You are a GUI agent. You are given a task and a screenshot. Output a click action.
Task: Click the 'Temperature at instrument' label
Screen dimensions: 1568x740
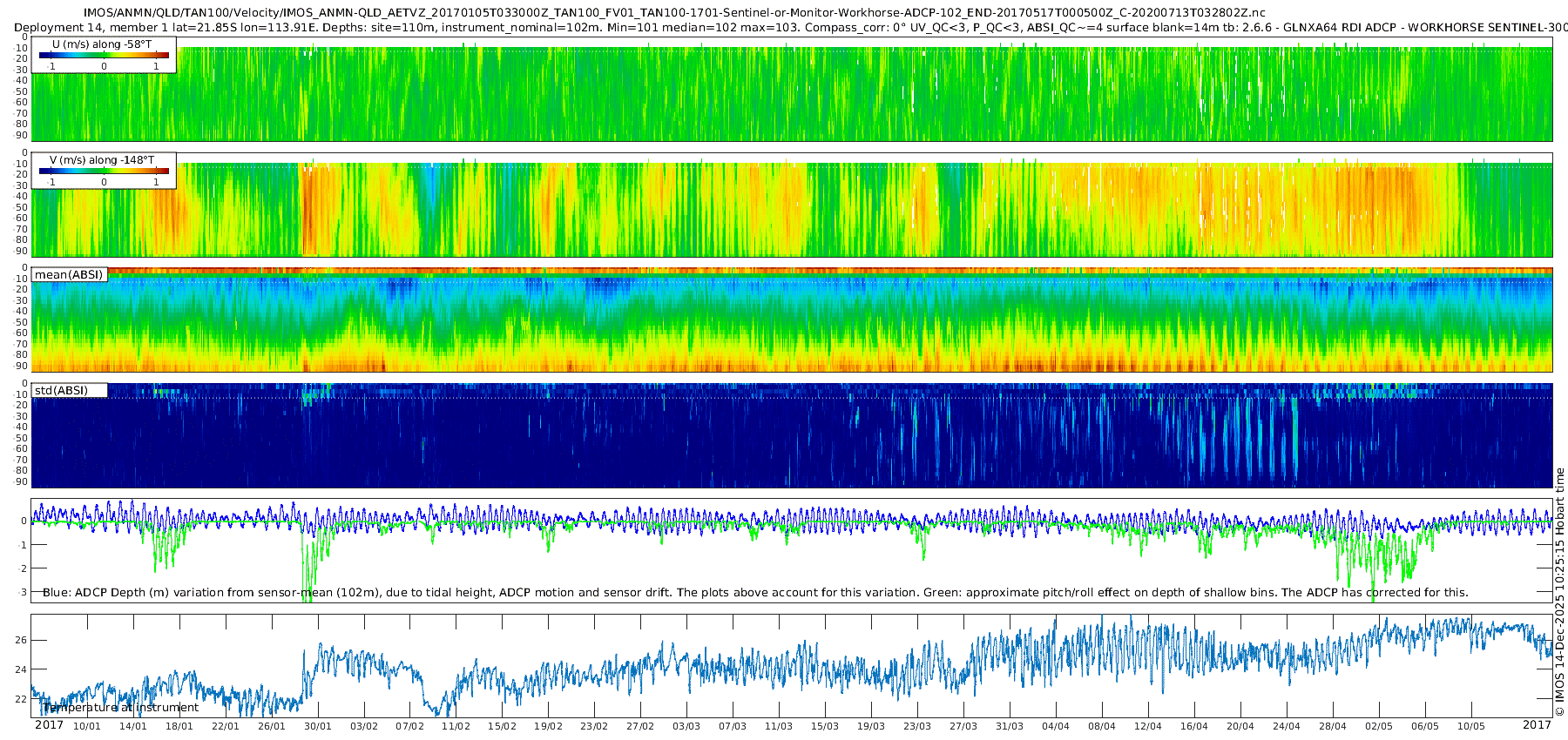pyautogui.click(x=120, y=707)
